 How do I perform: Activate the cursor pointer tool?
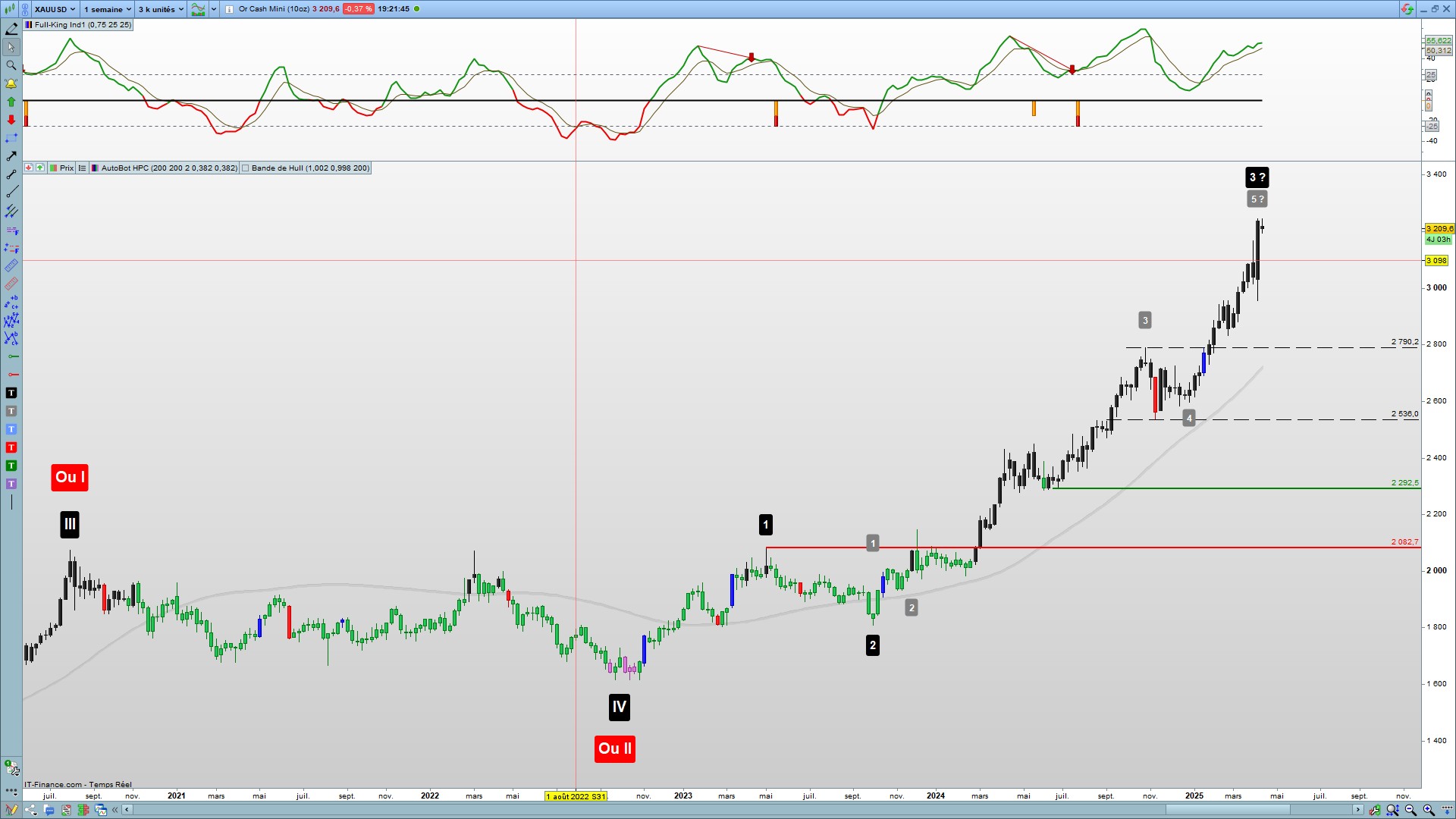click(11, 47)
